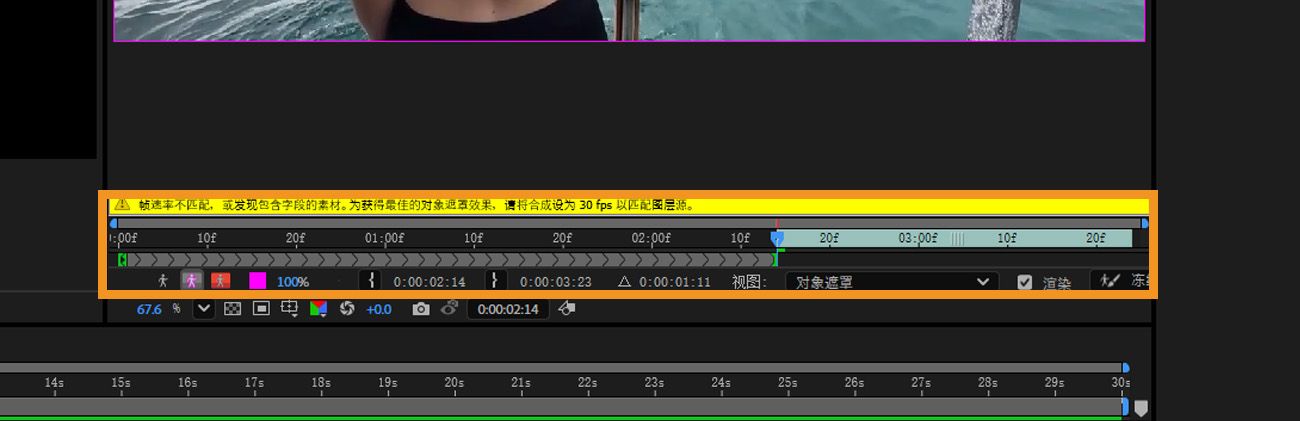Click the +0.0 exposure value
1300x421 pixels.
[x=379, y=309]
